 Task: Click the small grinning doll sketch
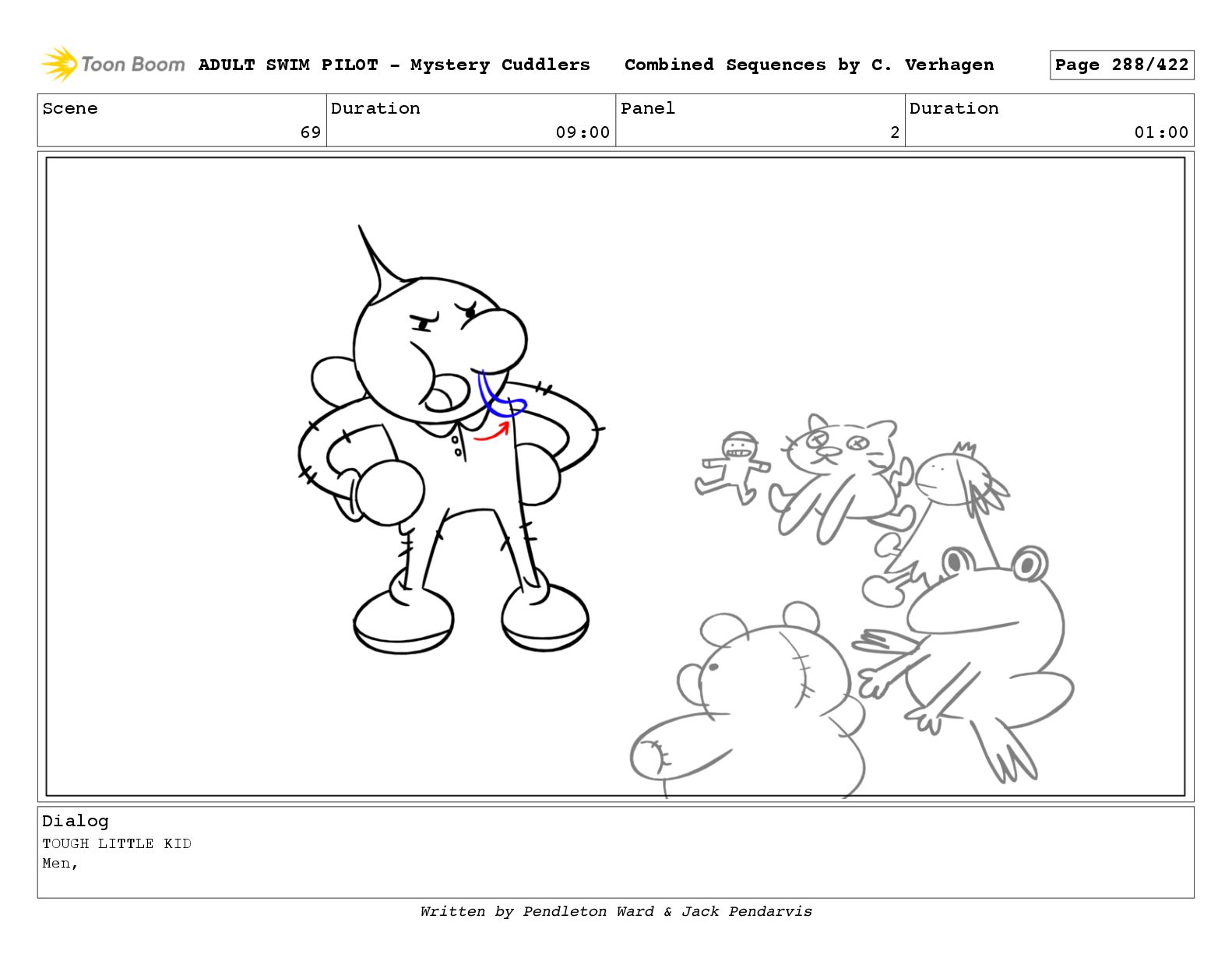click(x=732, y=467)
